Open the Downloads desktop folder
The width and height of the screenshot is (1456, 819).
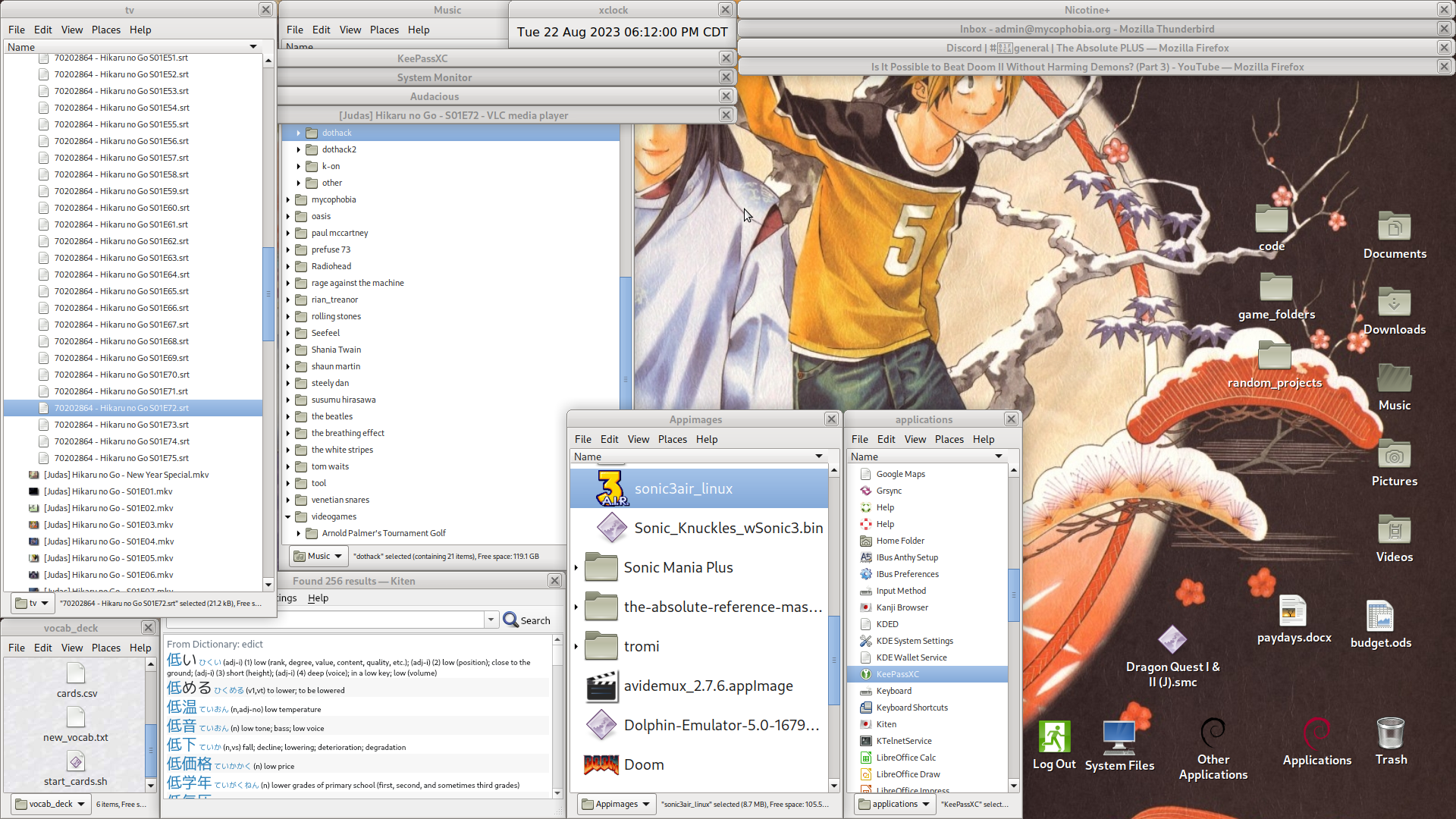[1394, 304]
